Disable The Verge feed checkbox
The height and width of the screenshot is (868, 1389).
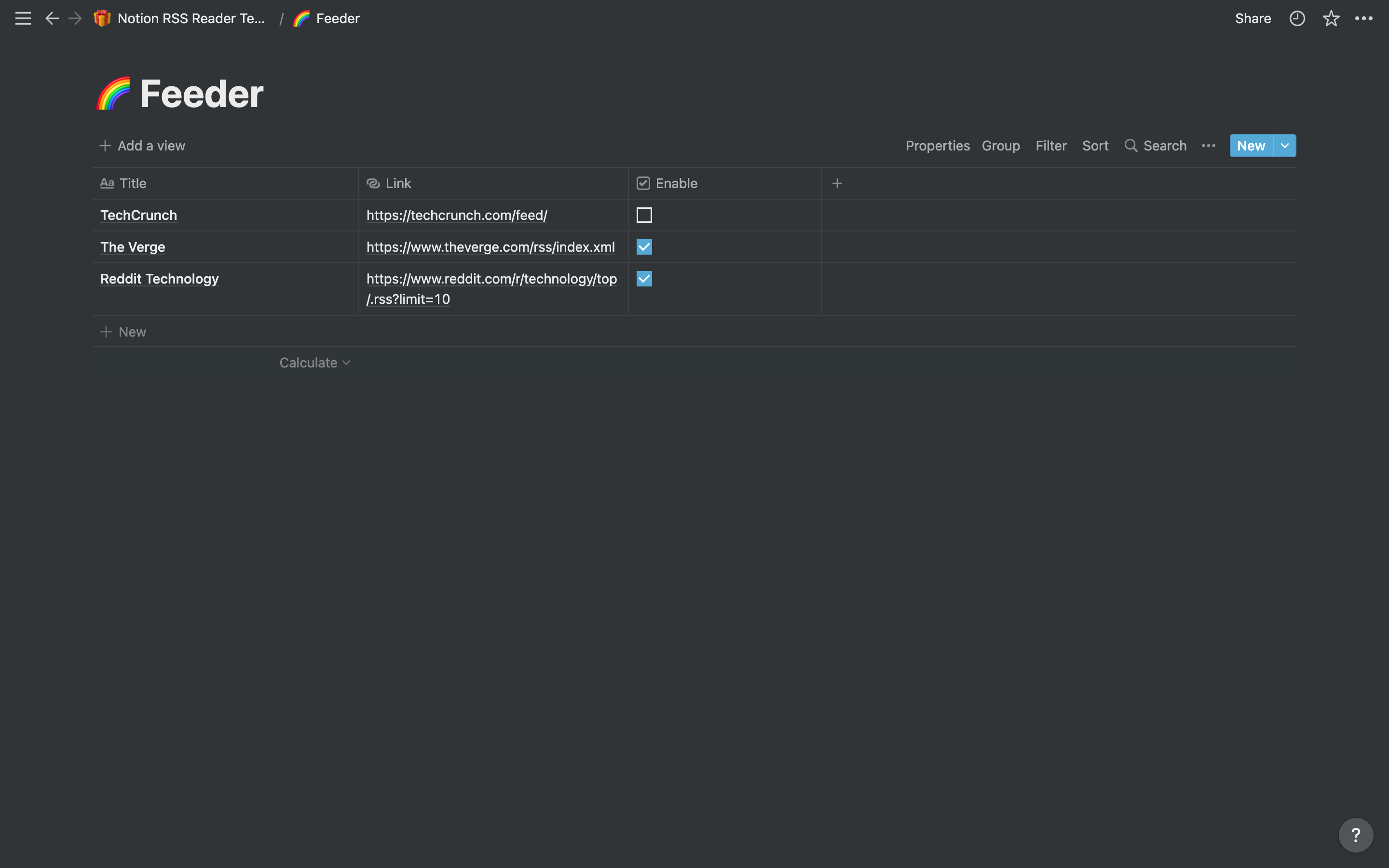[644, 247]
